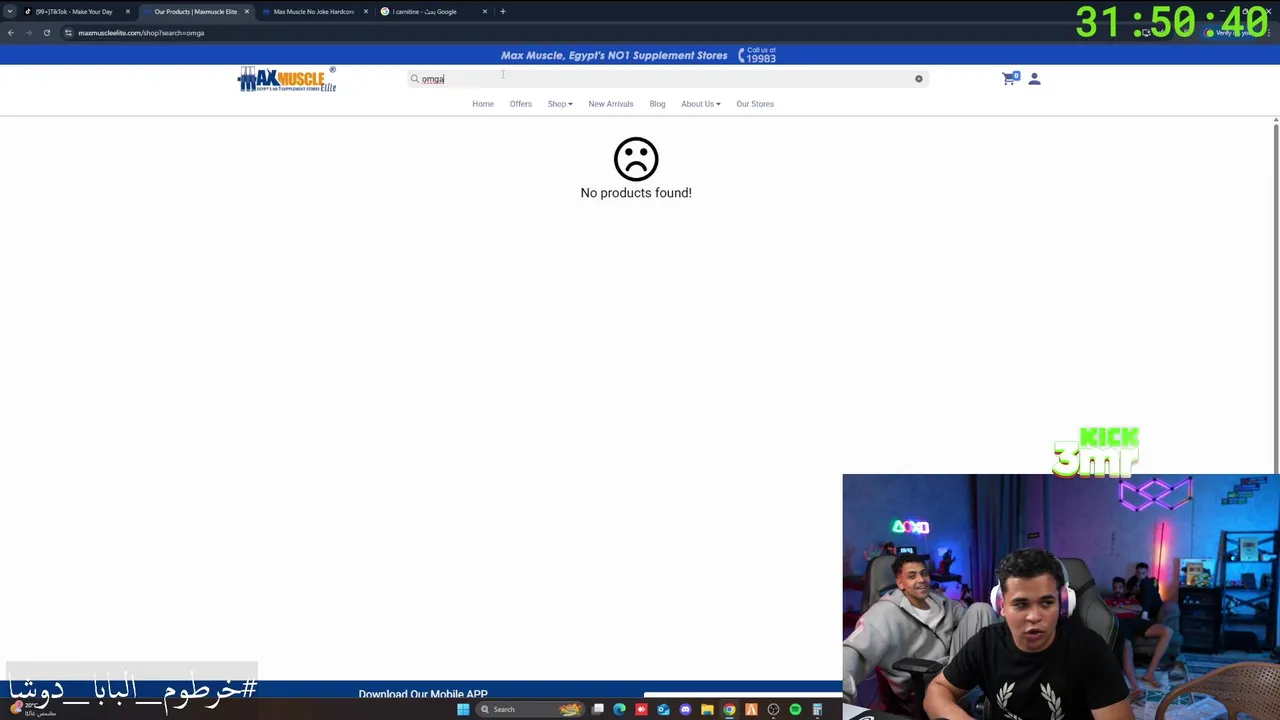This screenshot has width=1280, height=720.
Task: Switch to Max Muscle No Joke Hardcore tab
Action: point(313,12)
